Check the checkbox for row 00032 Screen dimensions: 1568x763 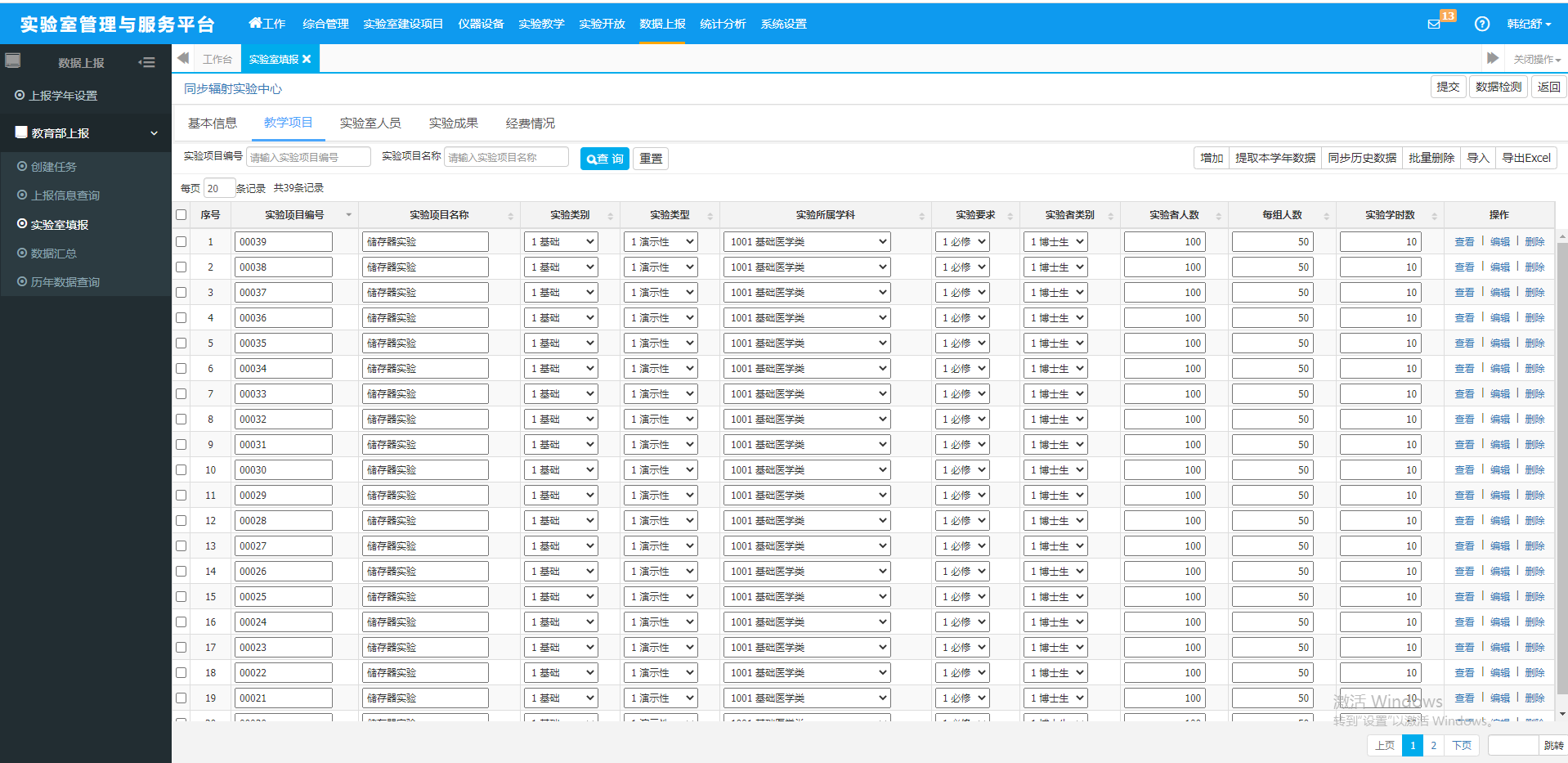coord(181,420)
